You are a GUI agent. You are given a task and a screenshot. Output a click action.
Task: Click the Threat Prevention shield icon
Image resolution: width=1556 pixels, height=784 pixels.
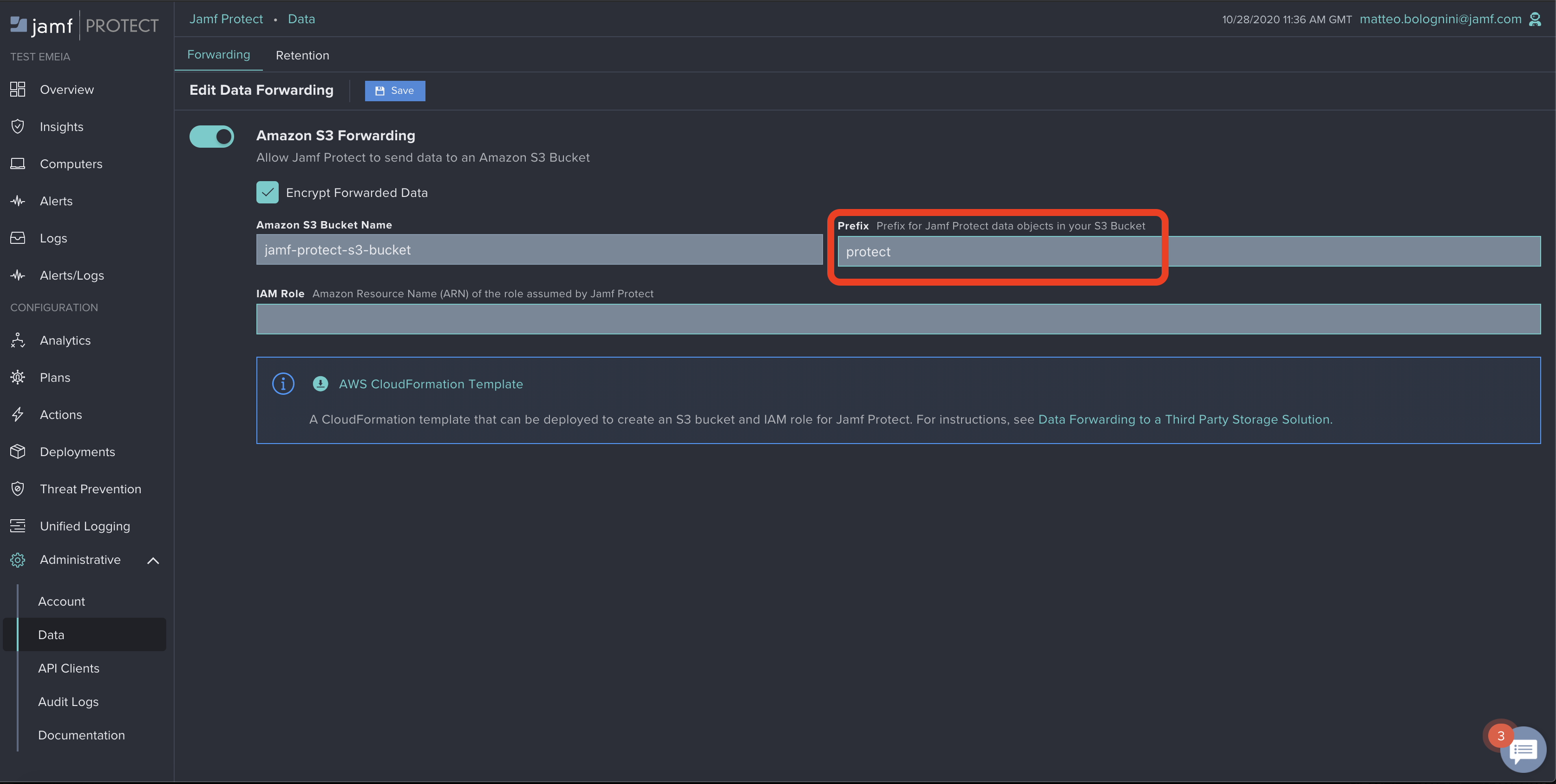pos(18,489)
